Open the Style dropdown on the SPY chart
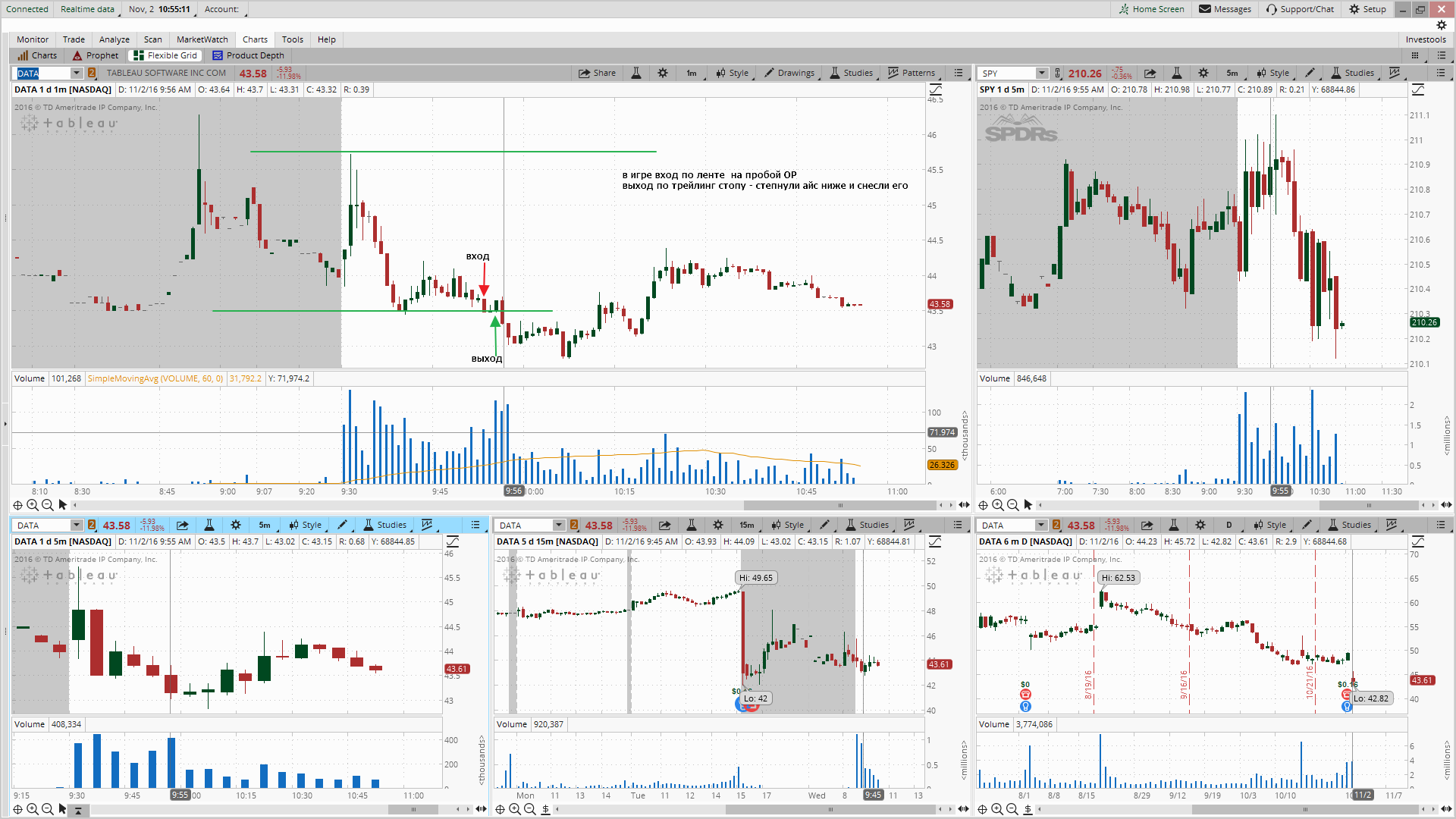Image resolution: width=1456 pixels, height=819 pixels. (x=1272, y=73)
